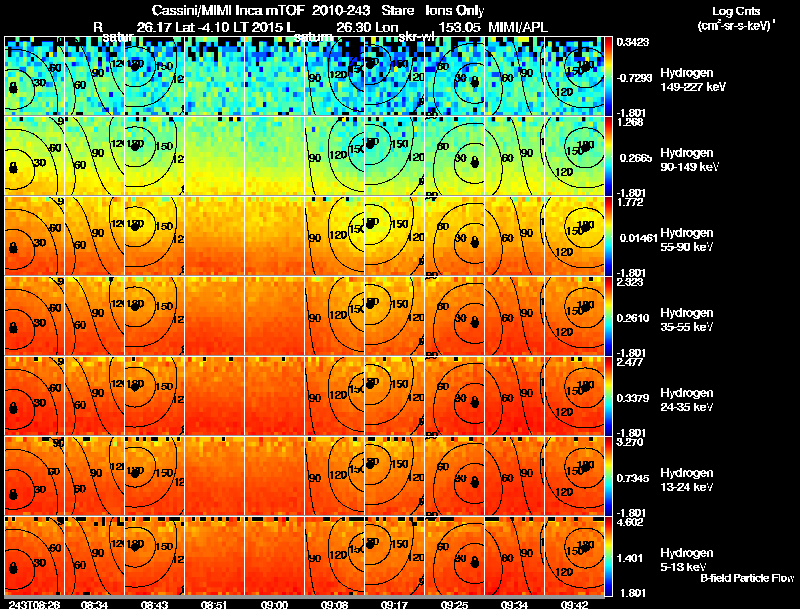Click the '2.323' color scale maximum

pos(630,282)
